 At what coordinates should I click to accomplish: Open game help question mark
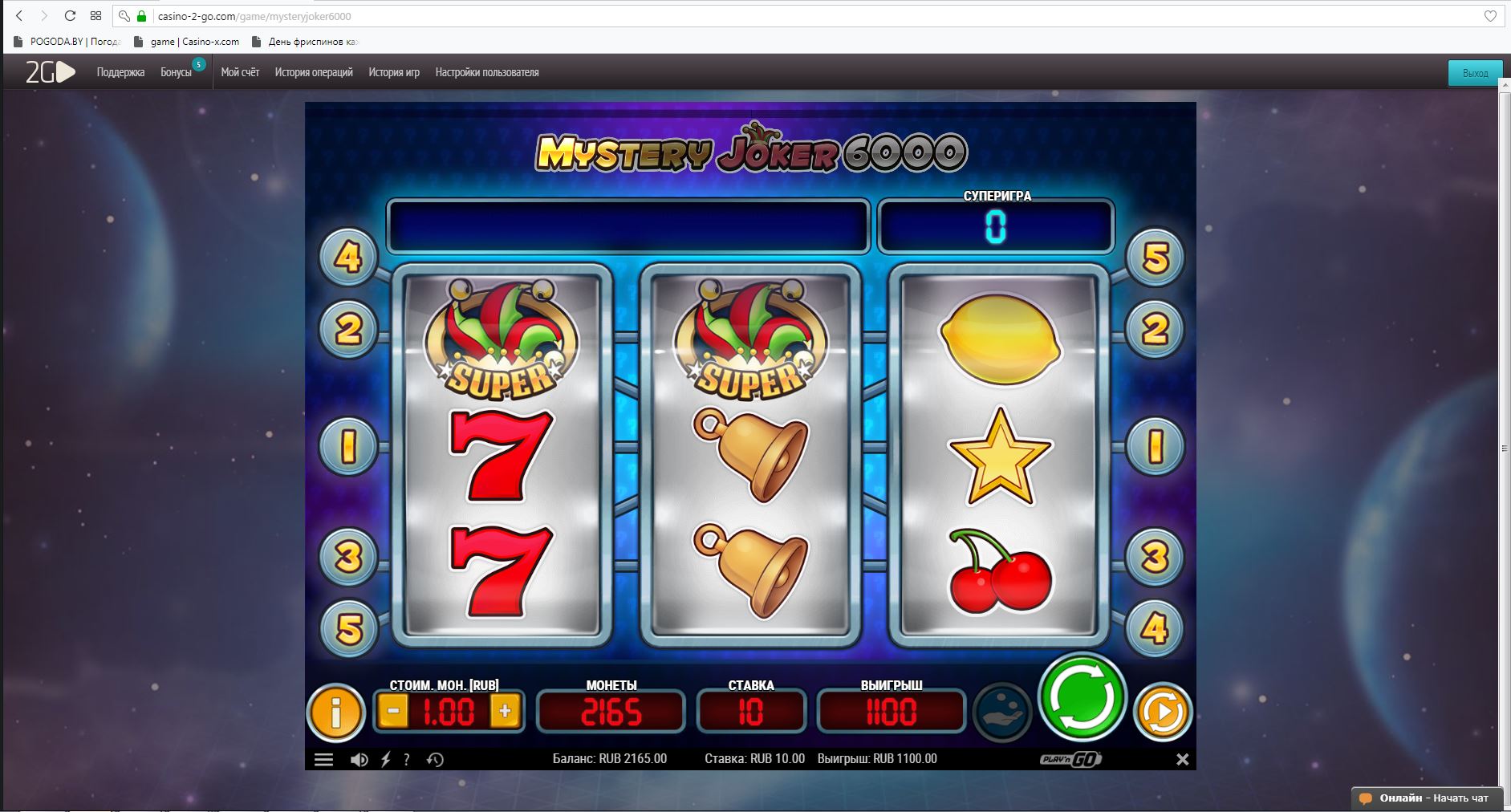(x=407, y=759)
